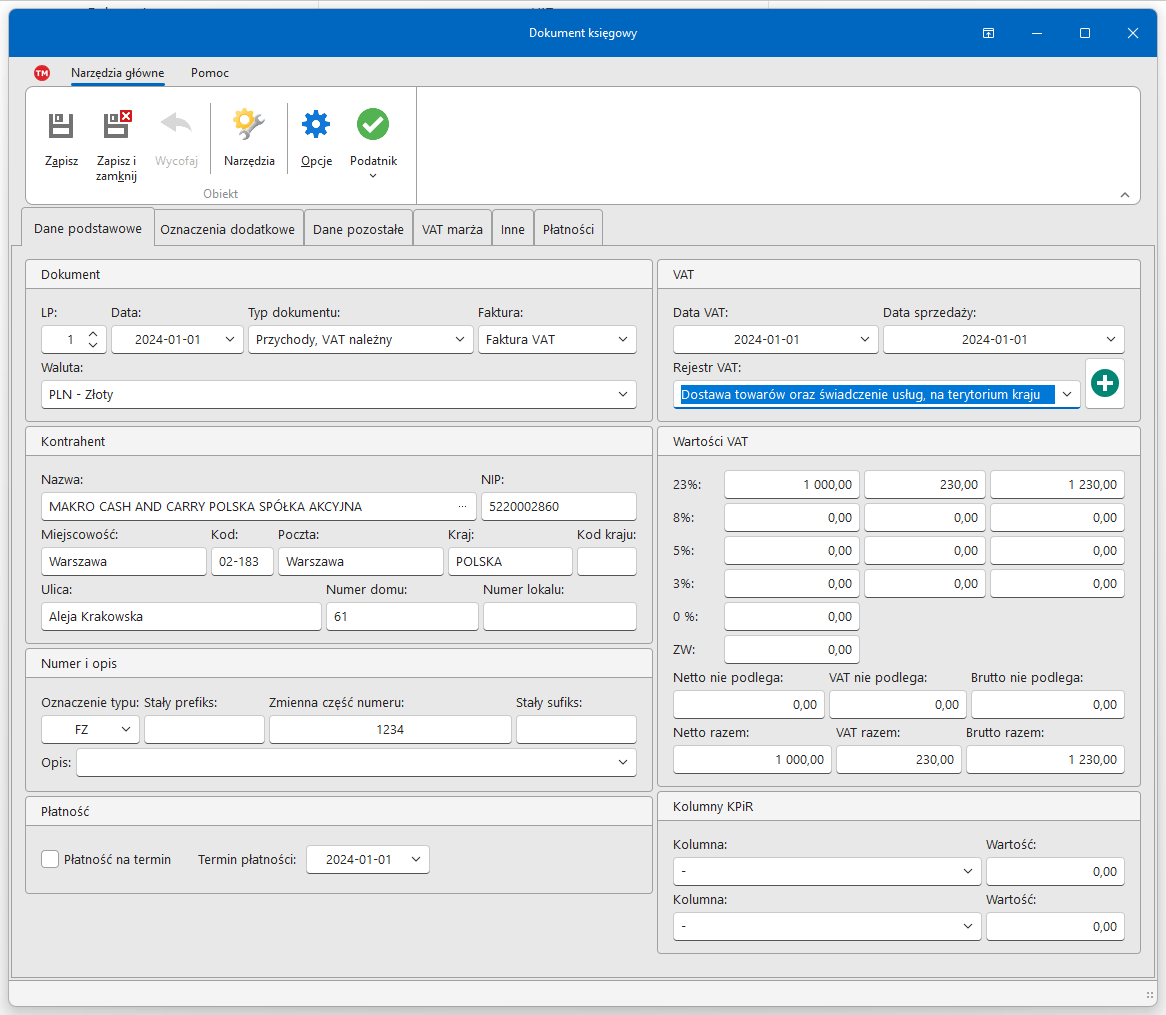Click the ellipsis button in Nazwa field
Screen dimensions: 1166x1015
(462, 507)
